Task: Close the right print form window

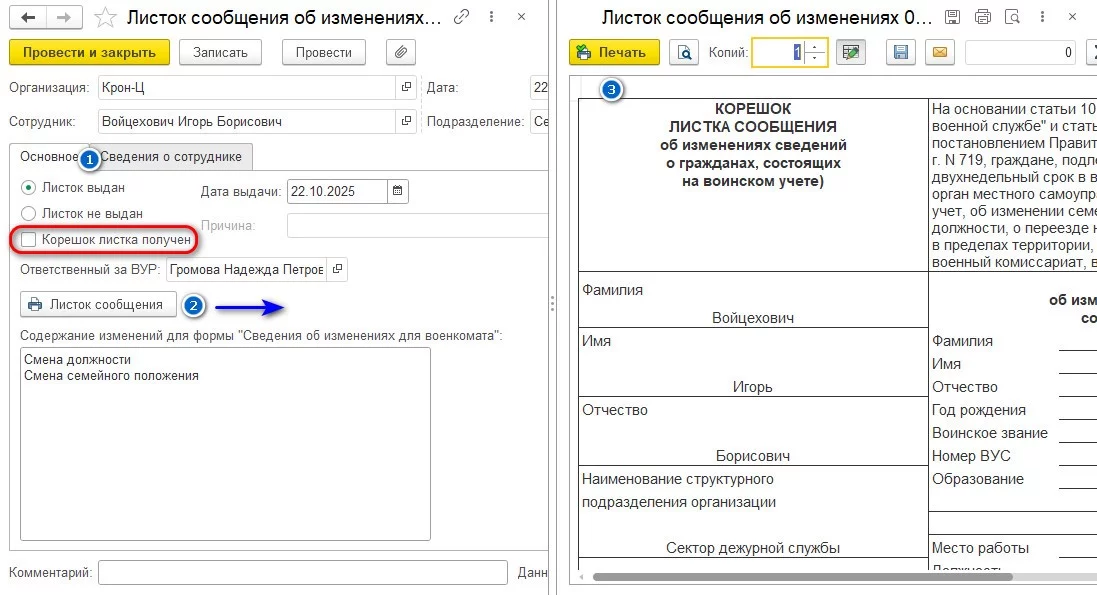Action: pos(1072,17)
